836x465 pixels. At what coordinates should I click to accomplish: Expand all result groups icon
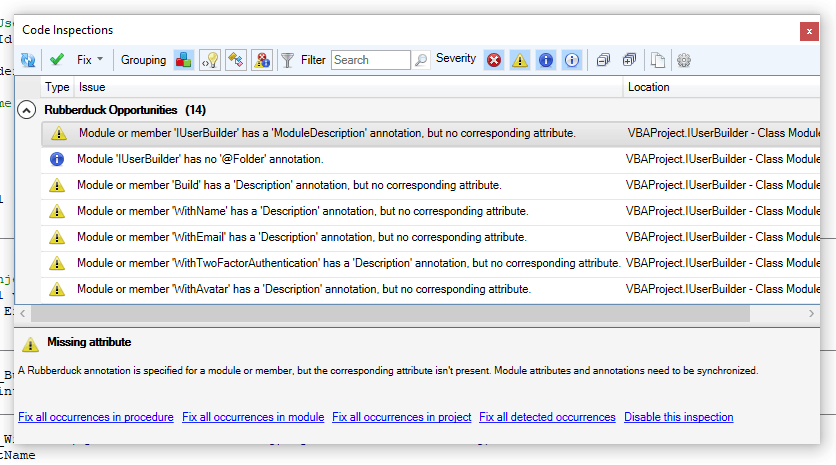629,60
